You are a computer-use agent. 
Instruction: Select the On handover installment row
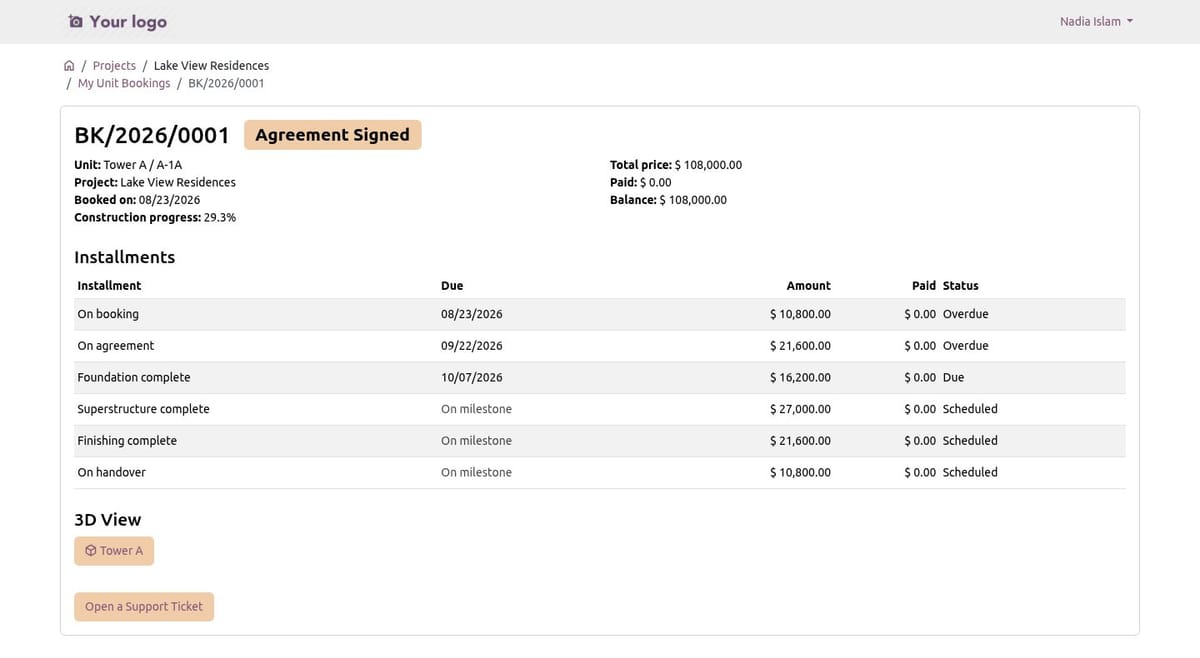point(600,473)
